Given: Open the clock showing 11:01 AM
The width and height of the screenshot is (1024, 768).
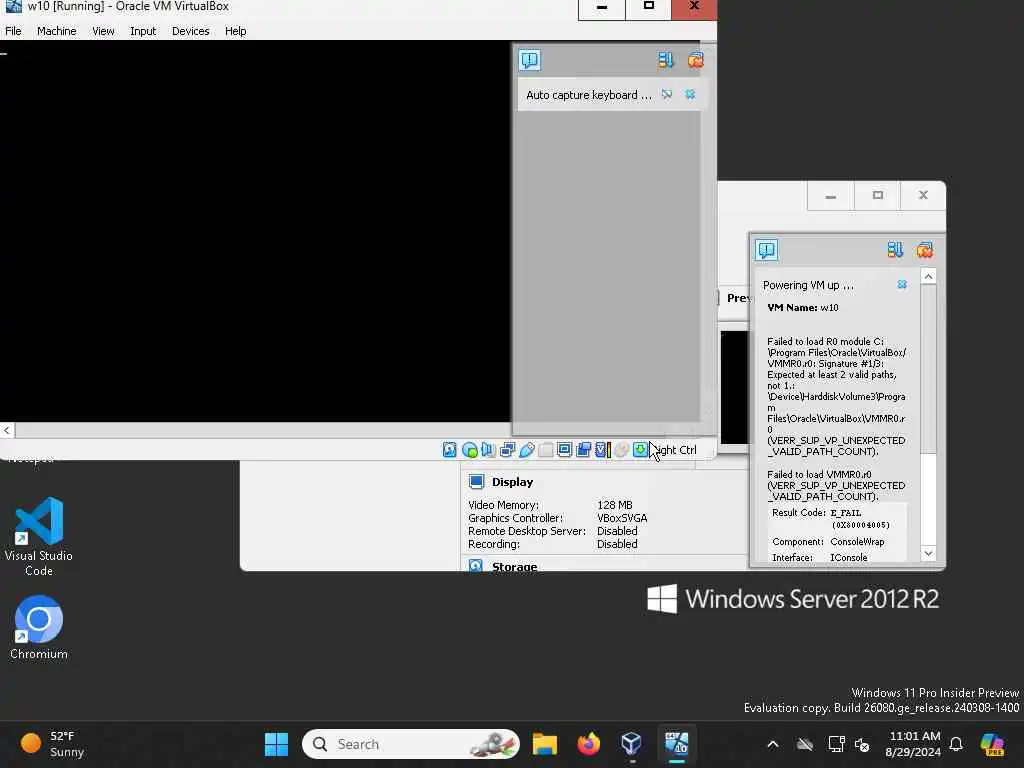Looking at the screenshot, I should click(913, 744).
